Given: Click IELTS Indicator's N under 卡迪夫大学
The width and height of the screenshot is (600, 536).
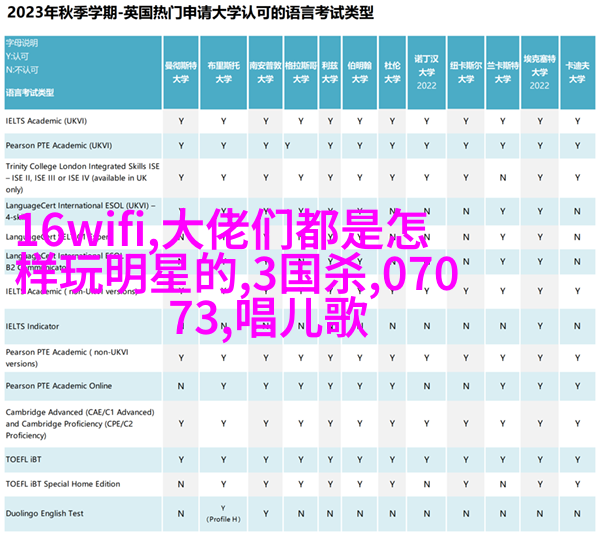Looking at the screenshot, I should click(577, 326).
